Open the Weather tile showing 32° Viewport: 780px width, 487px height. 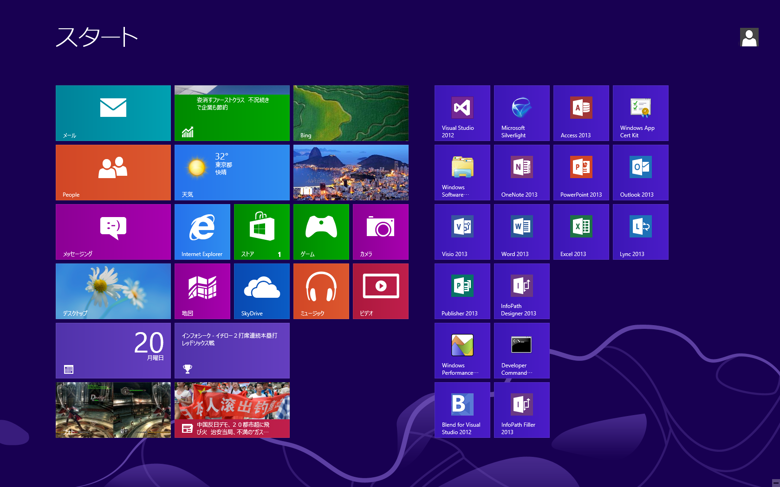tap(232, 173)
